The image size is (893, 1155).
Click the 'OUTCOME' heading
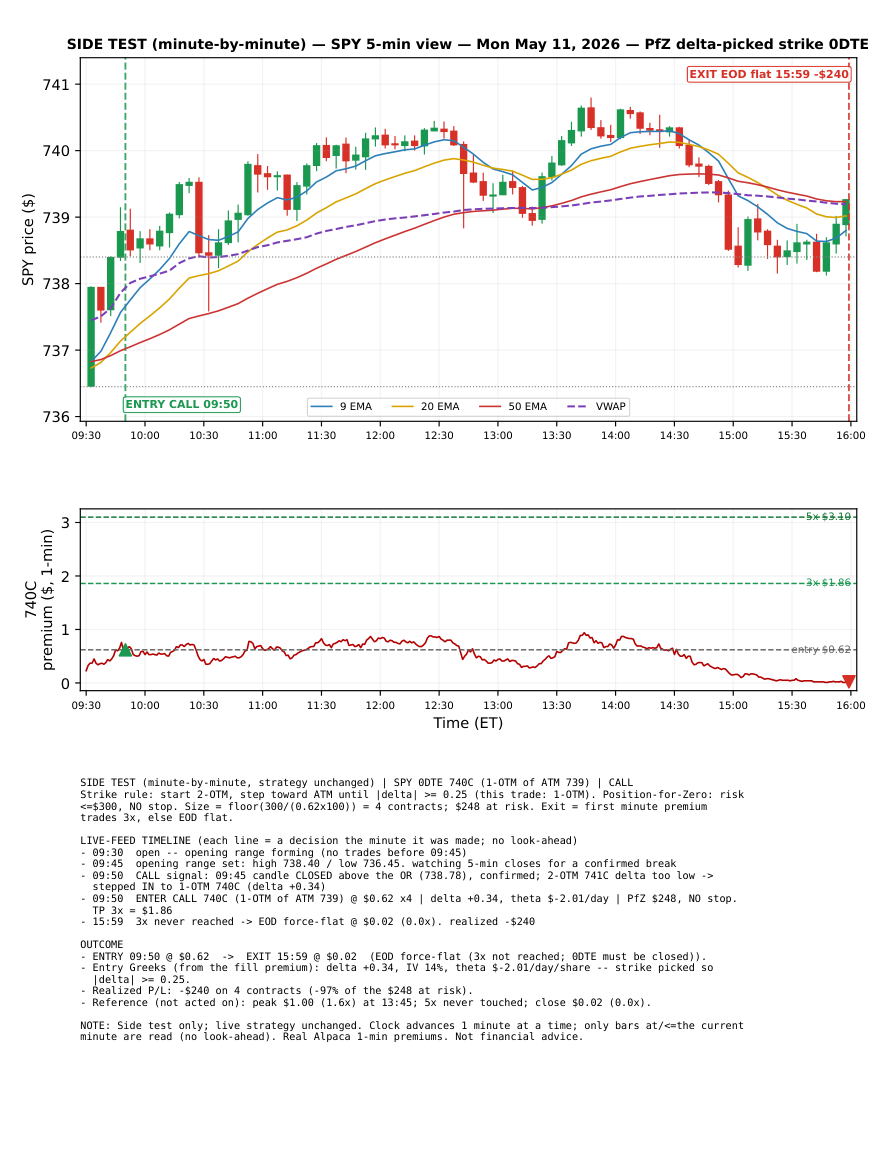102,944
